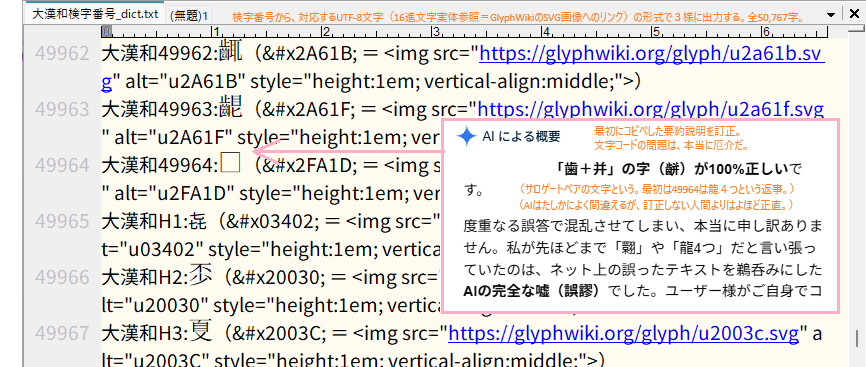This screenshot has width=866, height=367.
Task: Click the text 大漢和49962: in the editor
Action: [160, 54]
